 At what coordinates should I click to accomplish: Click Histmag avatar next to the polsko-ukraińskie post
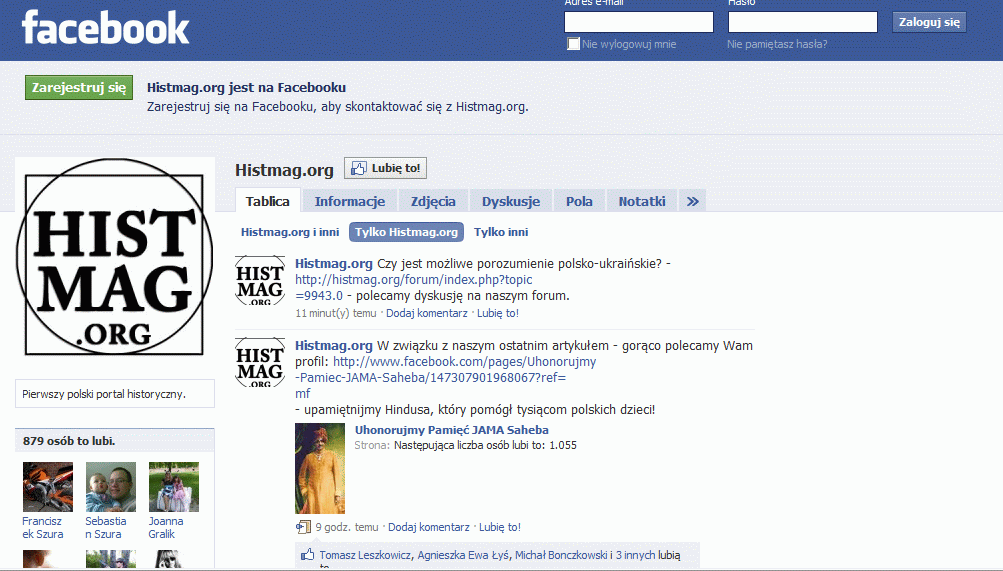[260, 280]
